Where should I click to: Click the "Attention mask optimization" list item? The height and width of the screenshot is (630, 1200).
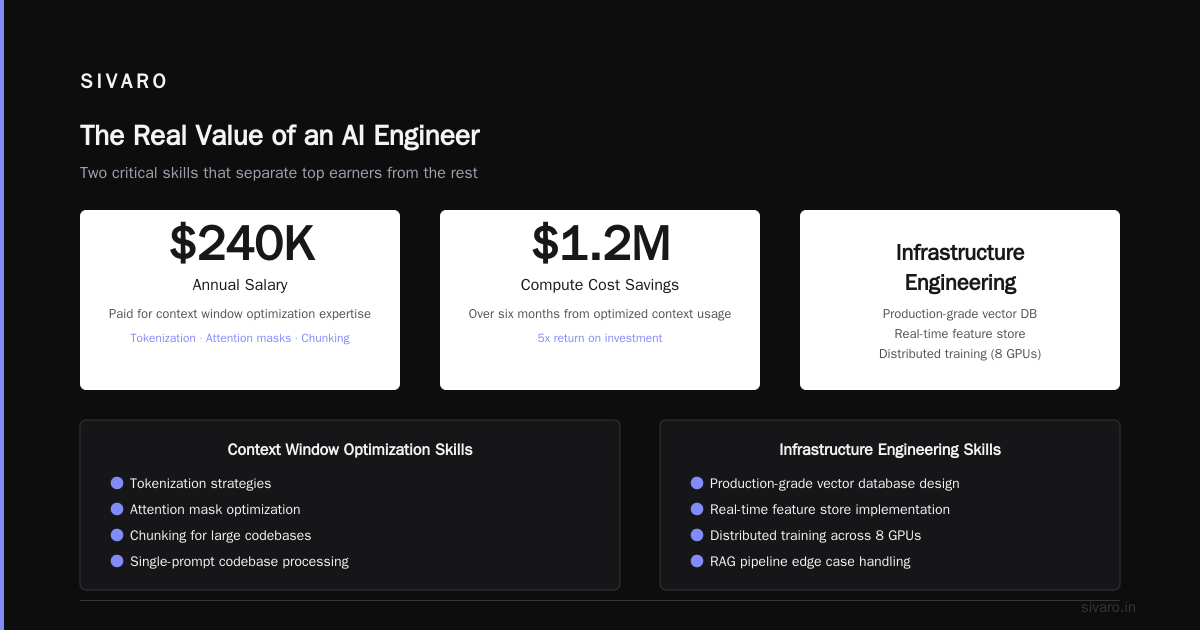coord(215,509)
